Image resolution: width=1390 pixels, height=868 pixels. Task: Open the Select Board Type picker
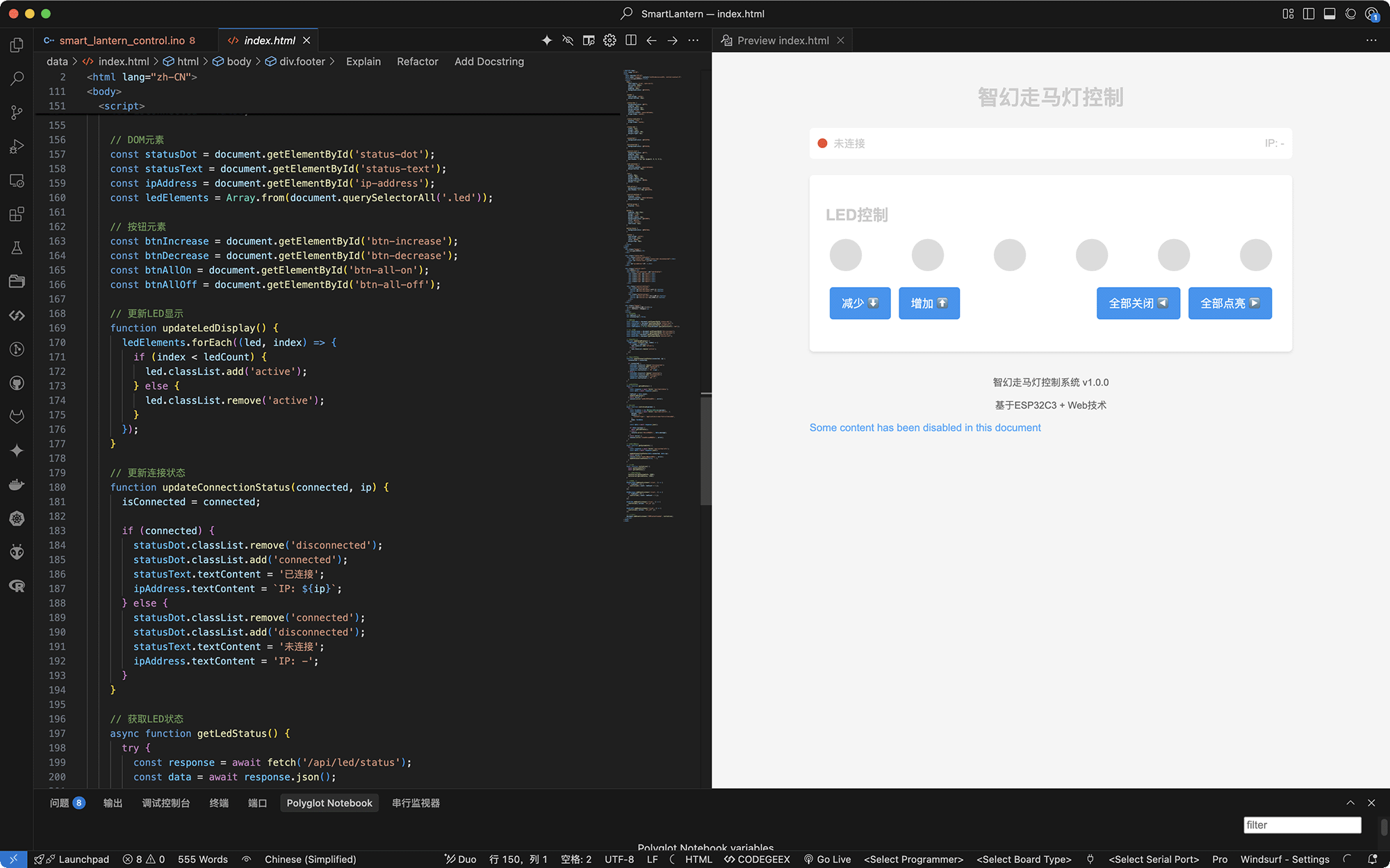[x=1024, y=859]
